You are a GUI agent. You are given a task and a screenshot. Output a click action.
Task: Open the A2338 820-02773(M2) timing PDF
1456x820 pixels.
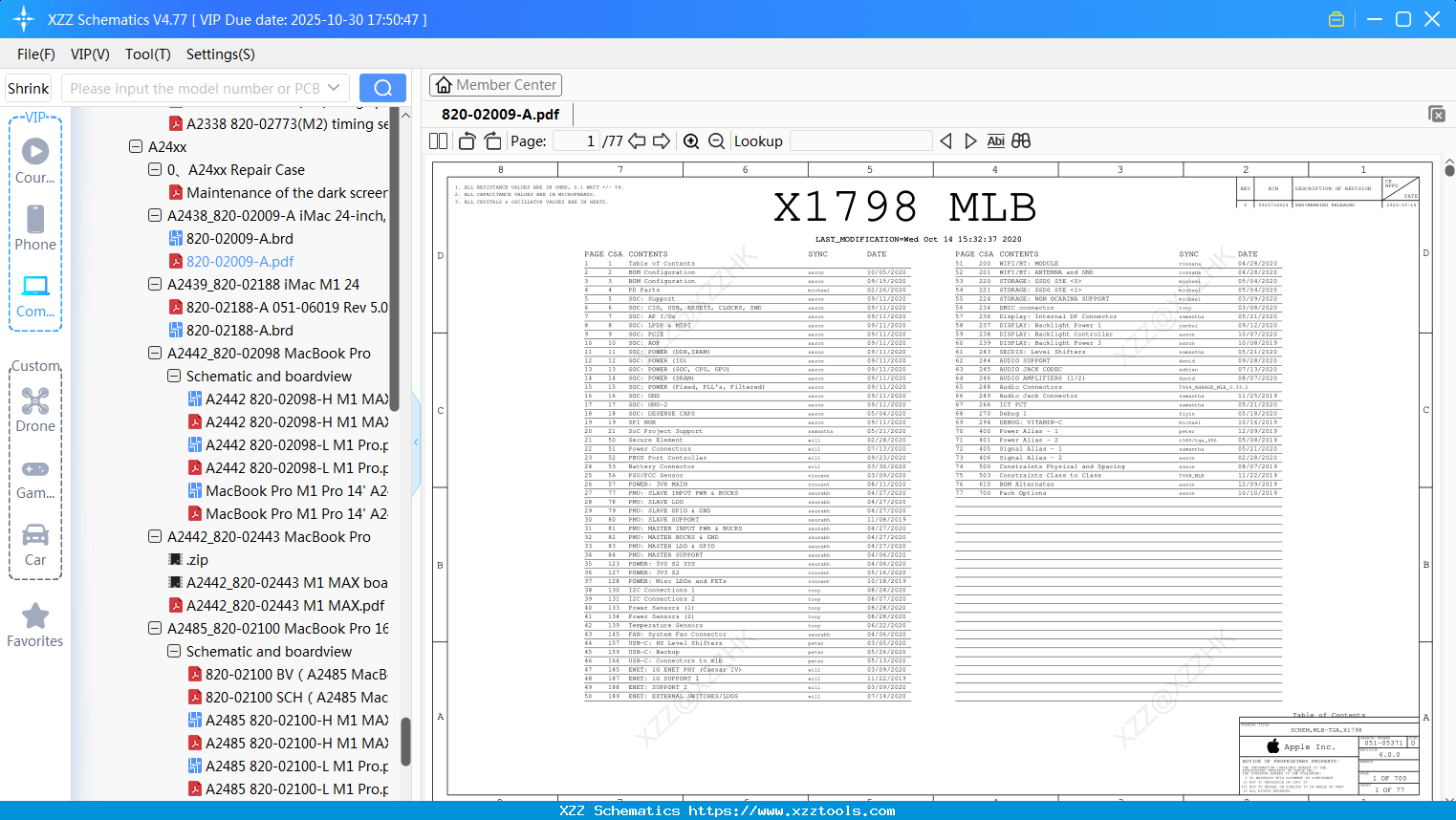click(279, 124)
